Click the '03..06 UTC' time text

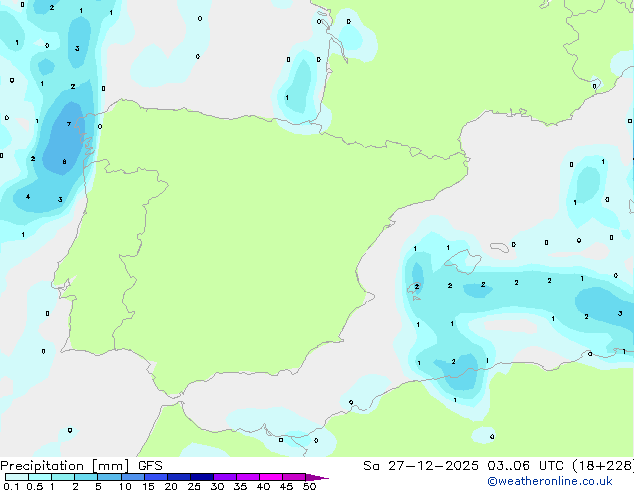[x=525, y=466]
